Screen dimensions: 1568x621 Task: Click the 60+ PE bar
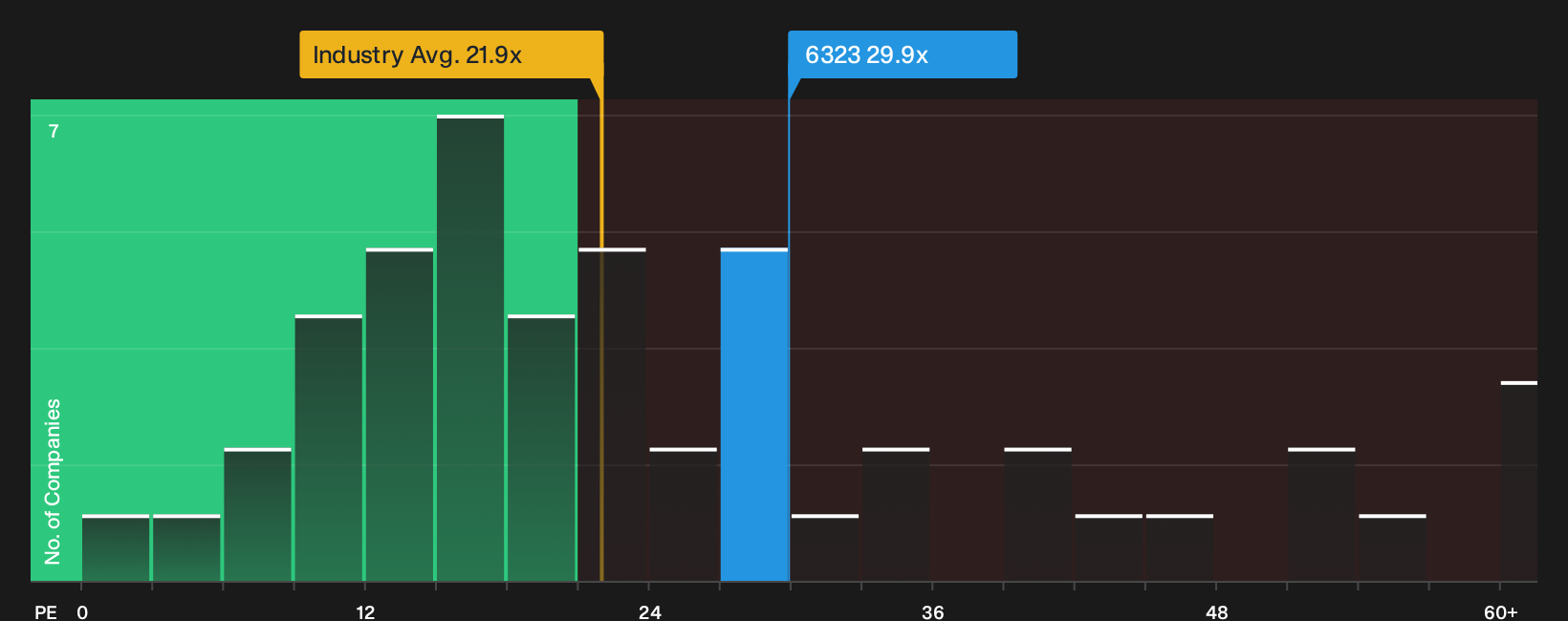click(1518, 482)
